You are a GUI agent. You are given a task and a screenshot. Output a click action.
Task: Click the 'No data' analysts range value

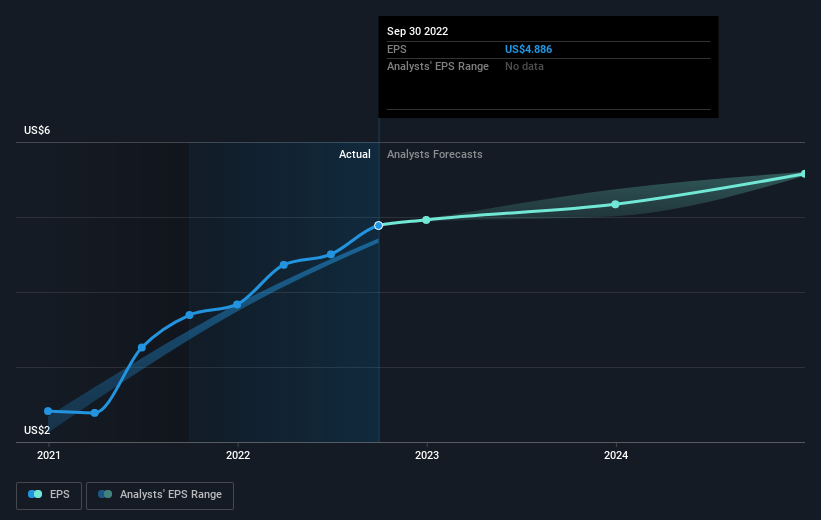524,67
